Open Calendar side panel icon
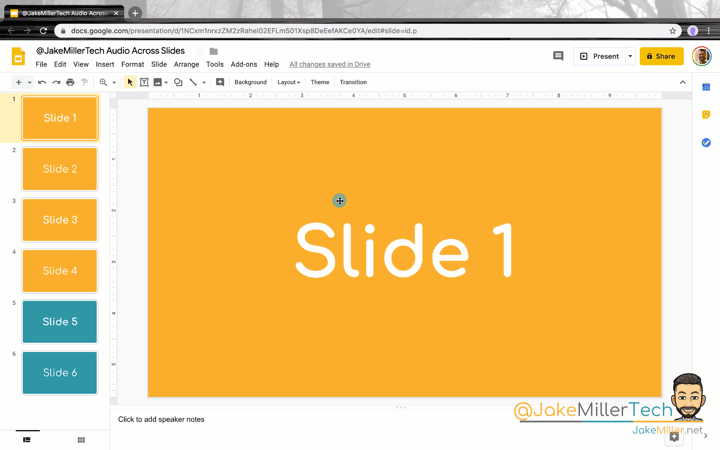 706,87
